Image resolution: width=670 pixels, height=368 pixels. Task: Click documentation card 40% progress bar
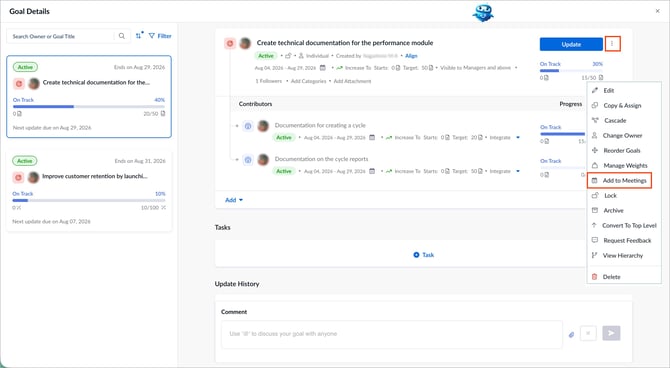[89, 106]
